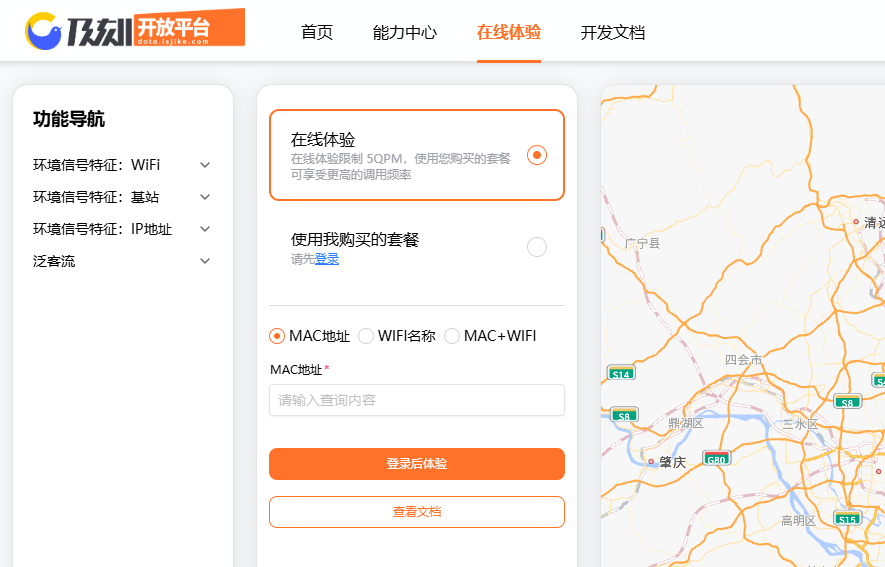Switch to the 开发文档 tab
Viewport: 885px width, 567px height.
[x=613, y=32]
